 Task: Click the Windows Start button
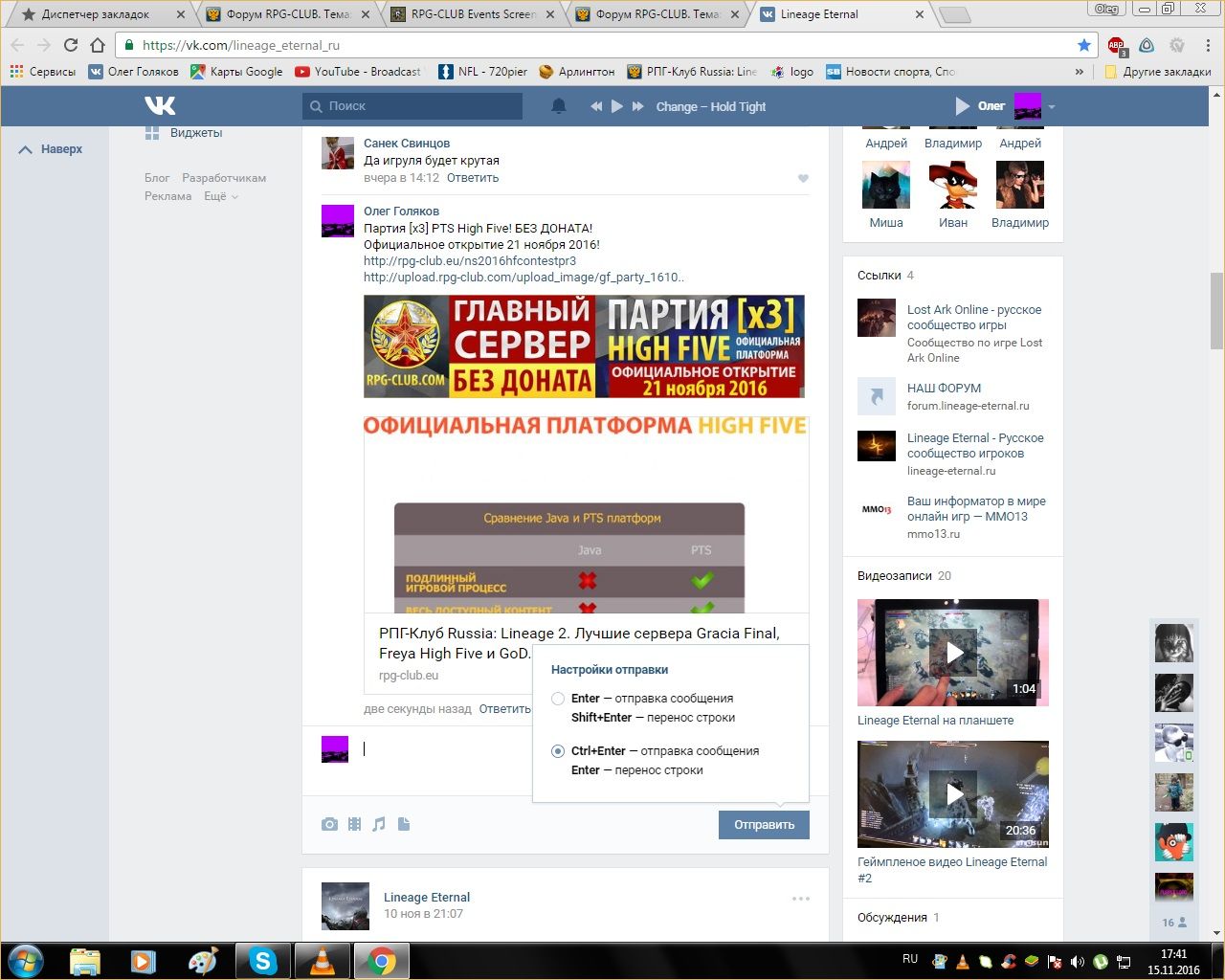pyautogui.click(x=26, y=961)
